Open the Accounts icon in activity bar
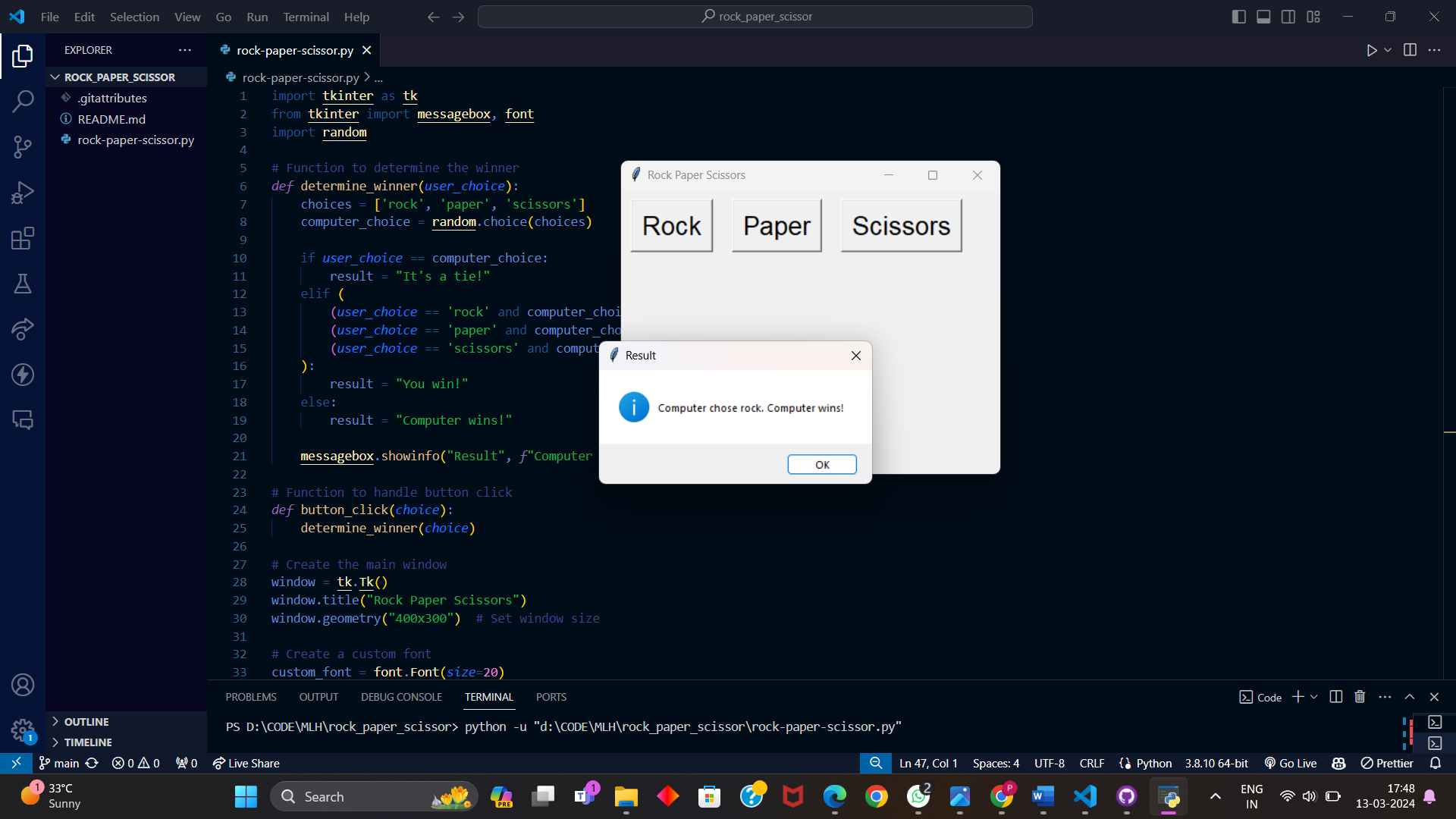 click(23, 685)
